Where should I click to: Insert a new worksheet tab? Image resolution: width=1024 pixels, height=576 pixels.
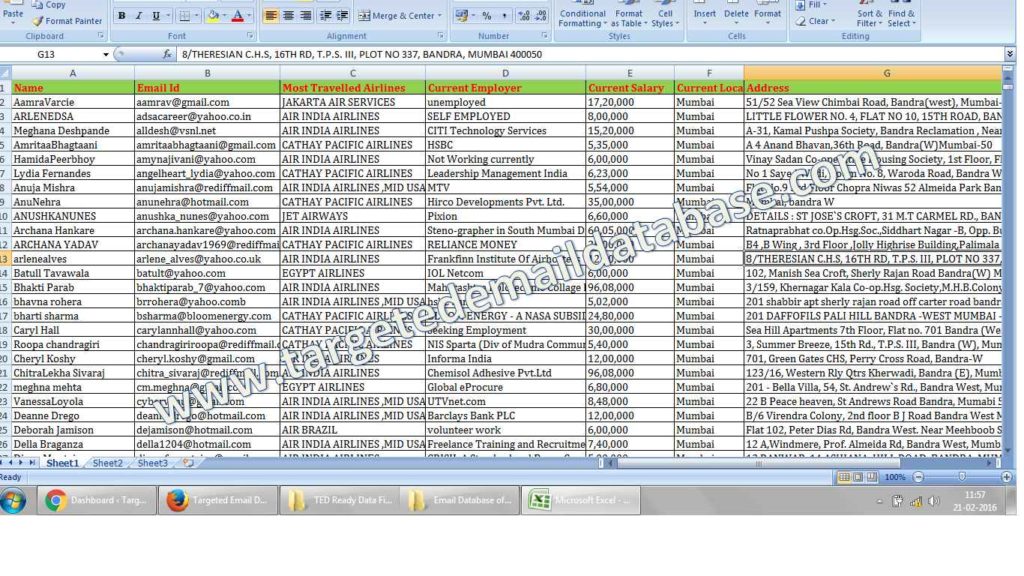tap(189, 463)
